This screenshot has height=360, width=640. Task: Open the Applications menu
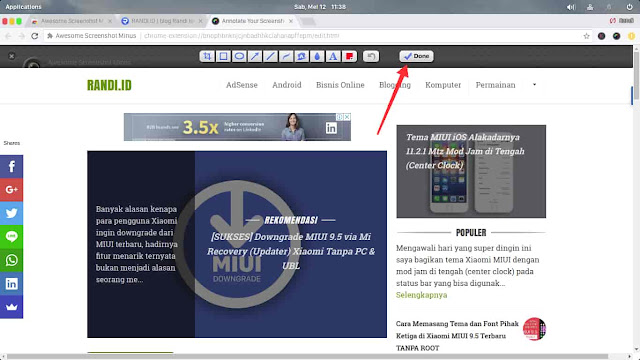click(23, 7)
